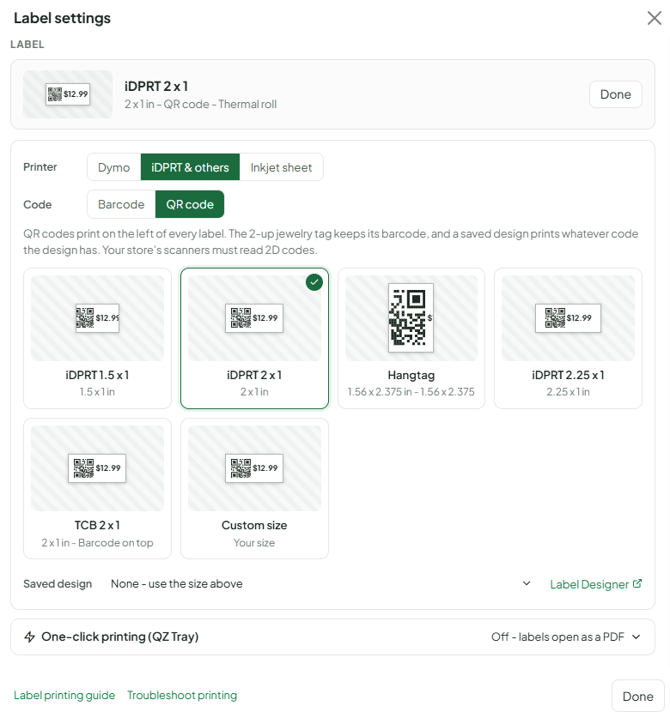Click the 'iDPRT 2 x 1' summary title text

(x=156, y=86)
